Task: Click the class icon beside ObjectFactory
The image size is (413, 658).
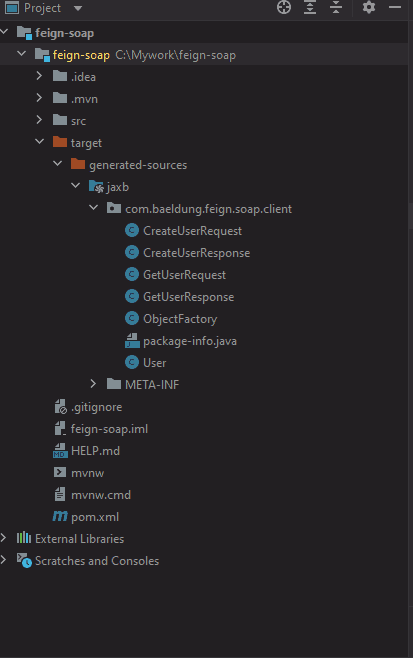Action: pos(132,319)
